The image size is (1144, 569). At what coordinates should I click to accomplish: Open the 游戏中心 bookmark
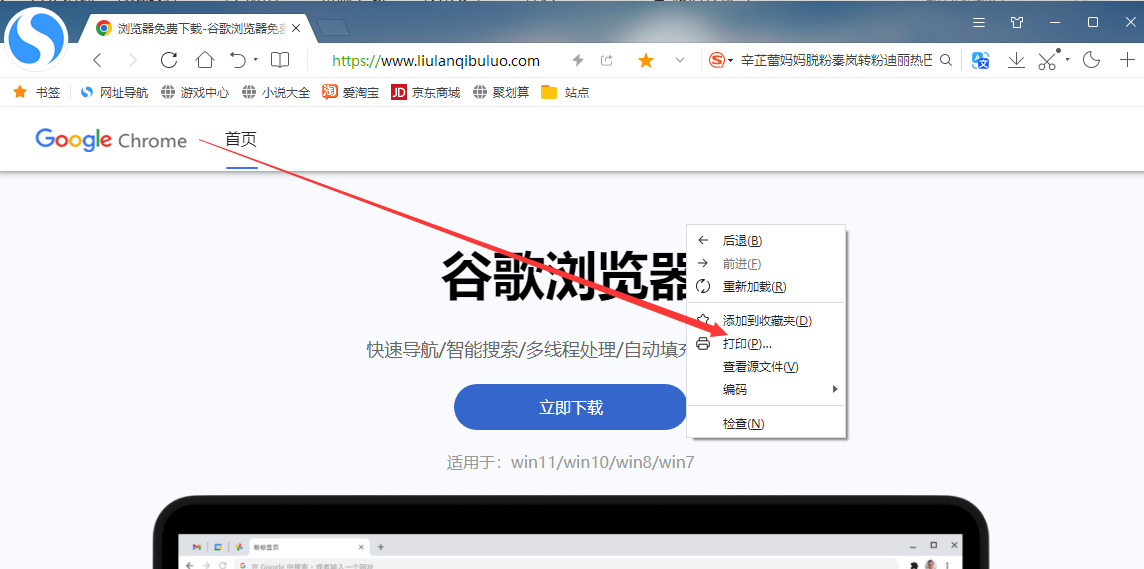coord(195,92)
